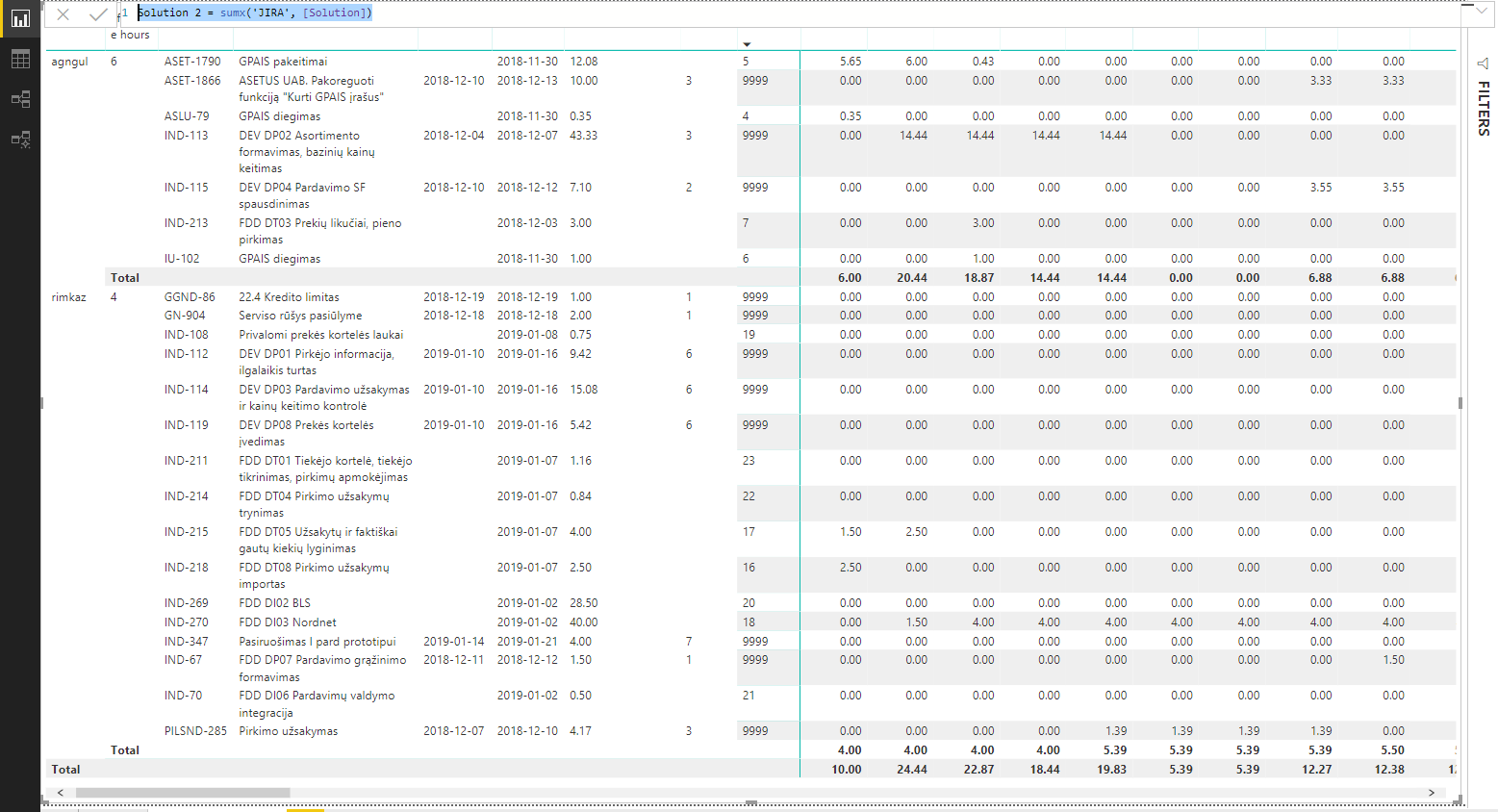Click the horizontal scrollbar thumb
1498x812 pixels.
click(x=183, y=793)
